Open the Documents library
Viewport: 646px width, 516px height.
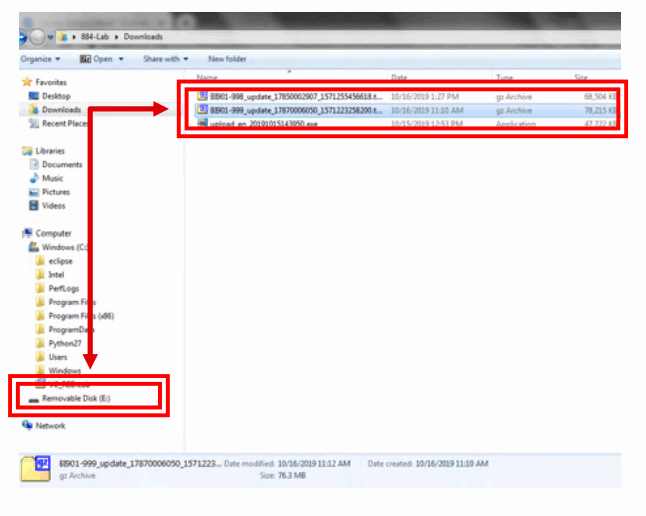62,164
